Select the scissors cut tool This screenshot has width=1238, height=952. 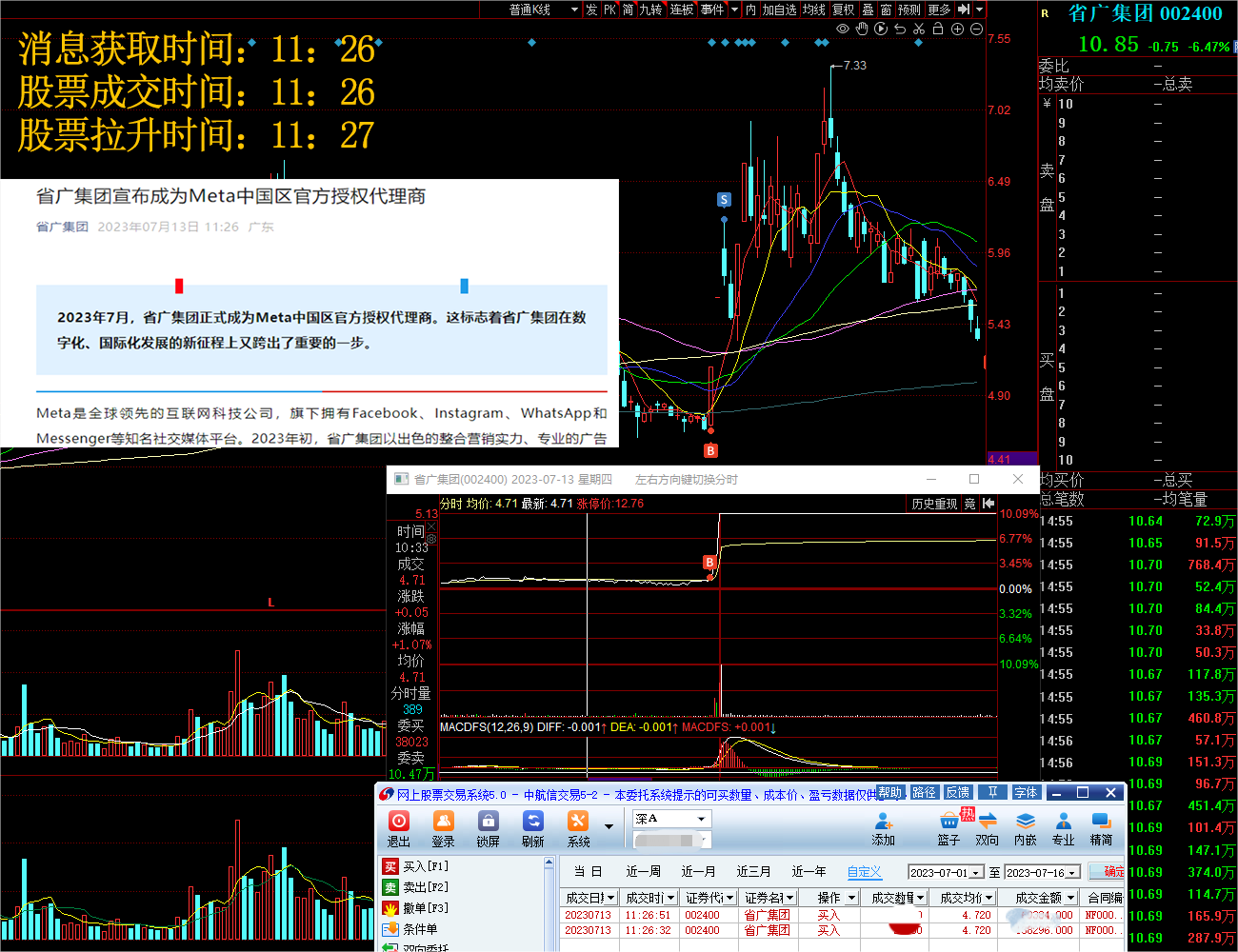click(x=919, y=30)
